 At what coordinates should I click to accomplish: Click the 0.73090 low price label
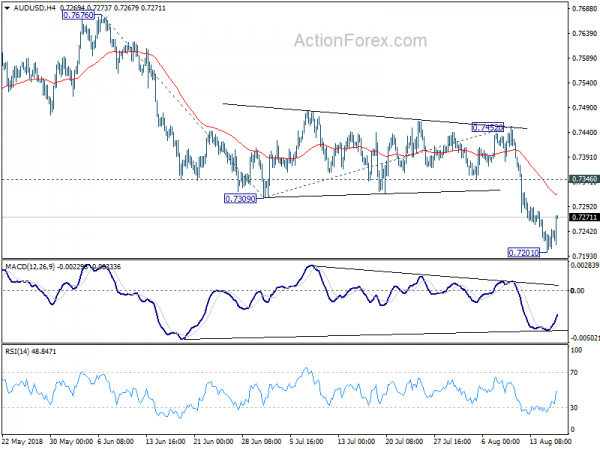[x=240, y=199]
